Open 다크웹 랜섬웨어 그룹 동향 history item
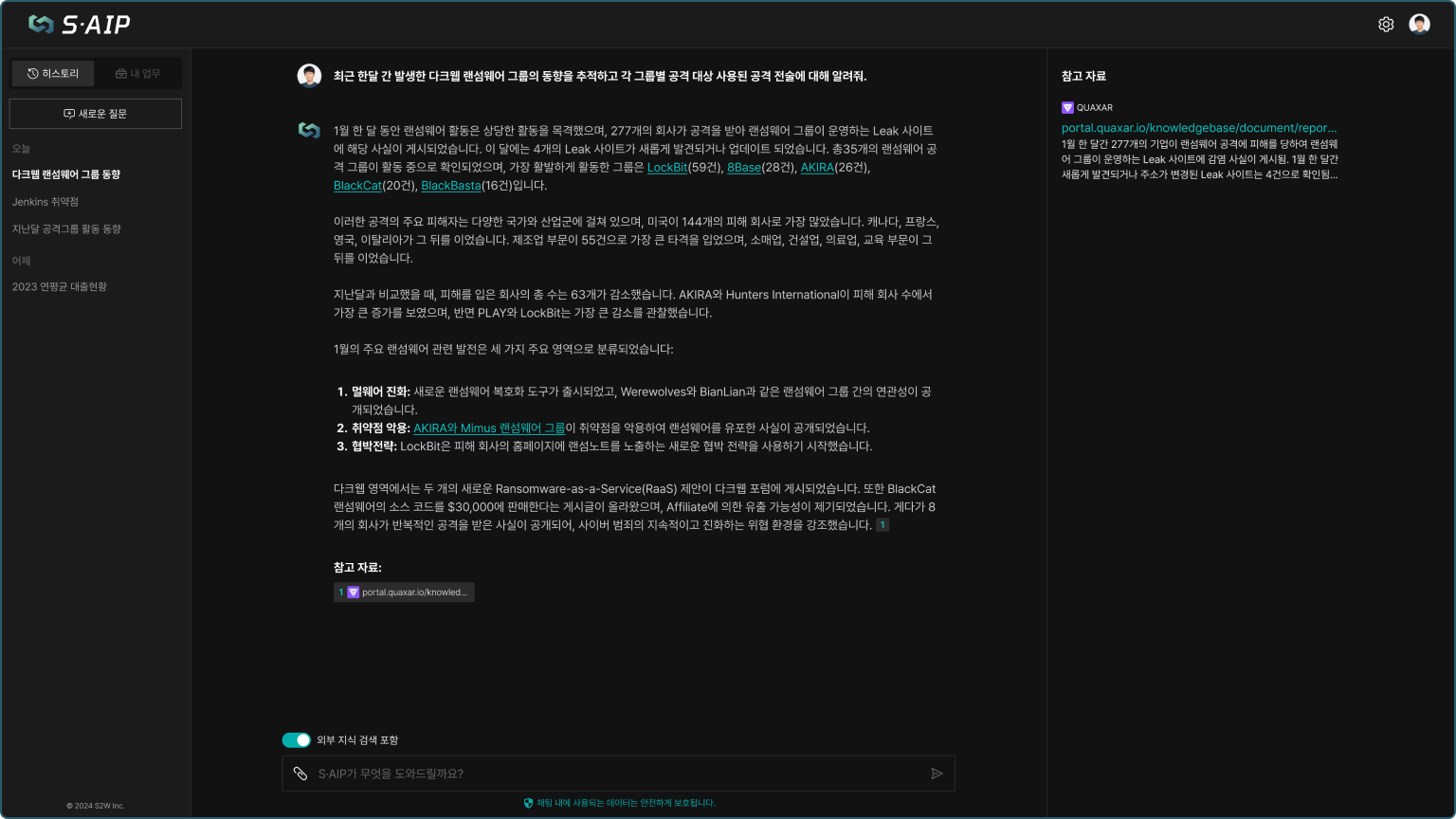Screen dimensions: 1456x819 [66, 174]
